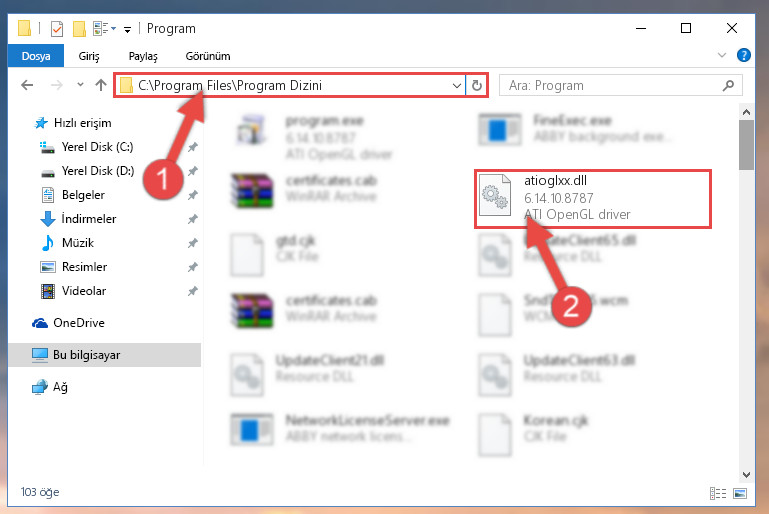769x514 pixels.
Task: Switch to details list view icon
Action: coord(718,493)
